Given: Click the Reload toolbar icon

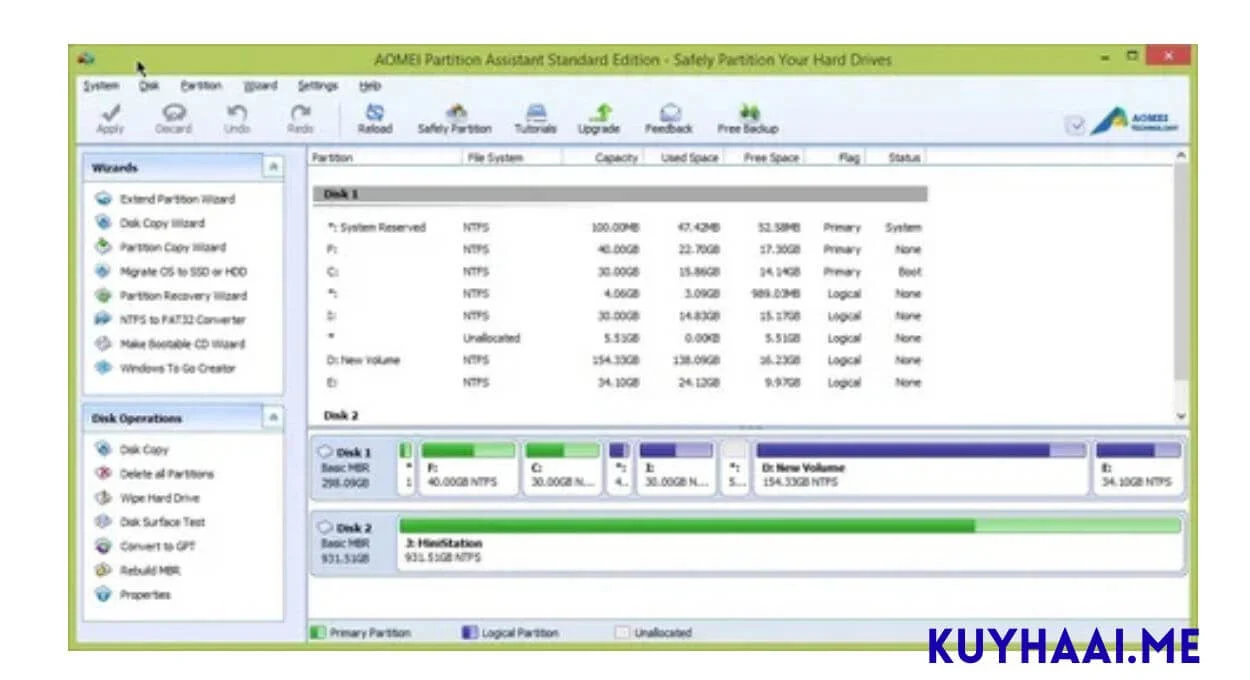Looking at the screenshot, I should [375, 112].
